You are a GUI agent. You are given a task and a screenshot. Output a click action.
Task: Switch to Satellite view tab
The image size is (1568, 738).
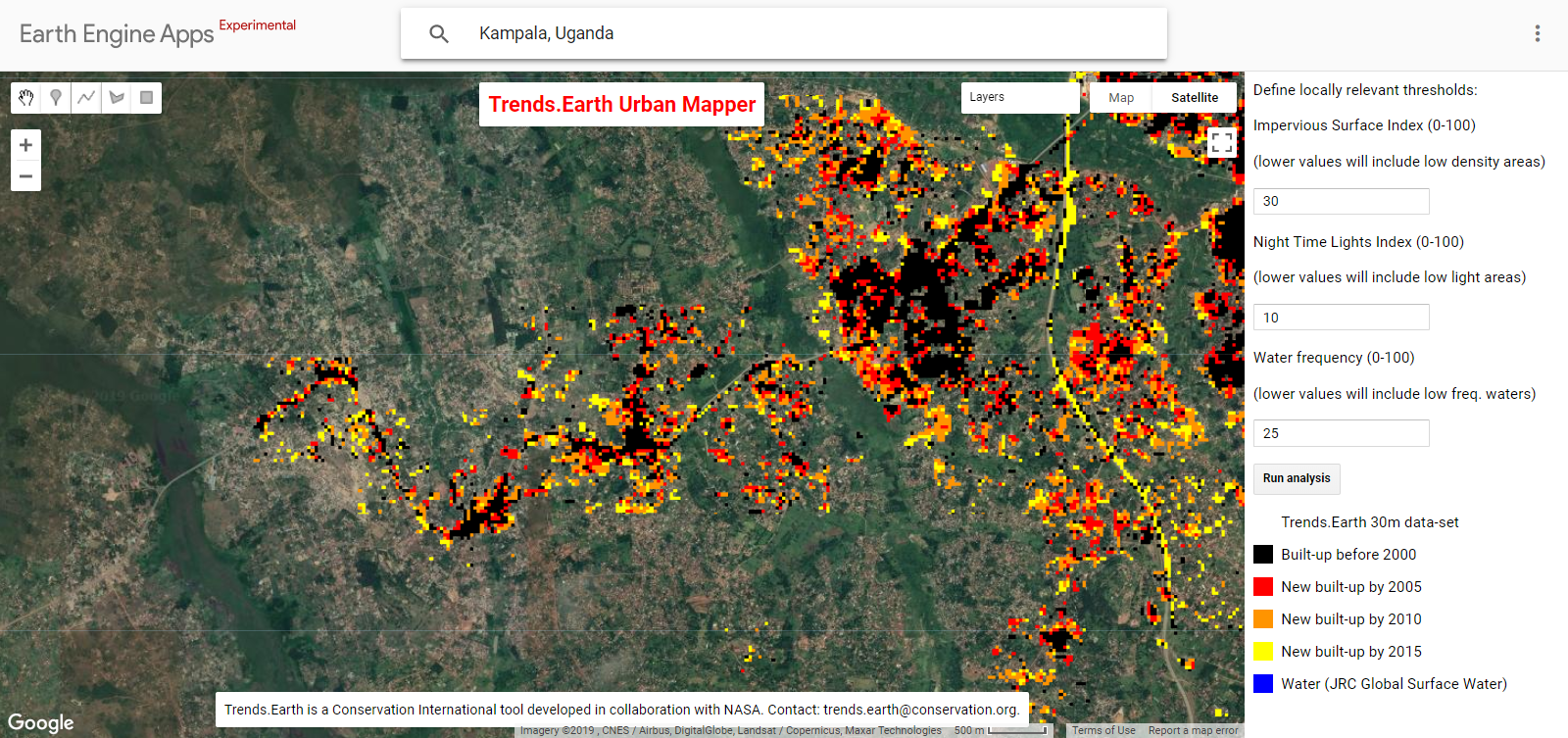point(1195,97)
